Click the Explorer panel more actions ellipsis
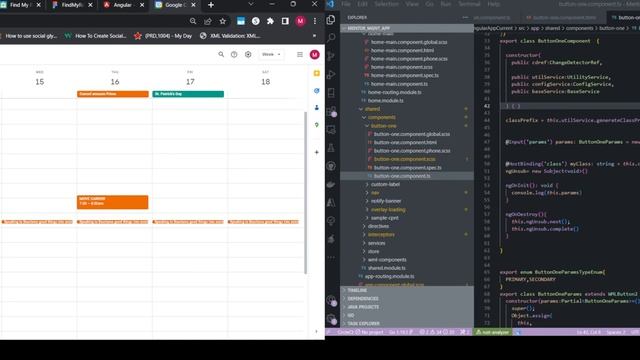640x360 pixels. tap(465, 18)
